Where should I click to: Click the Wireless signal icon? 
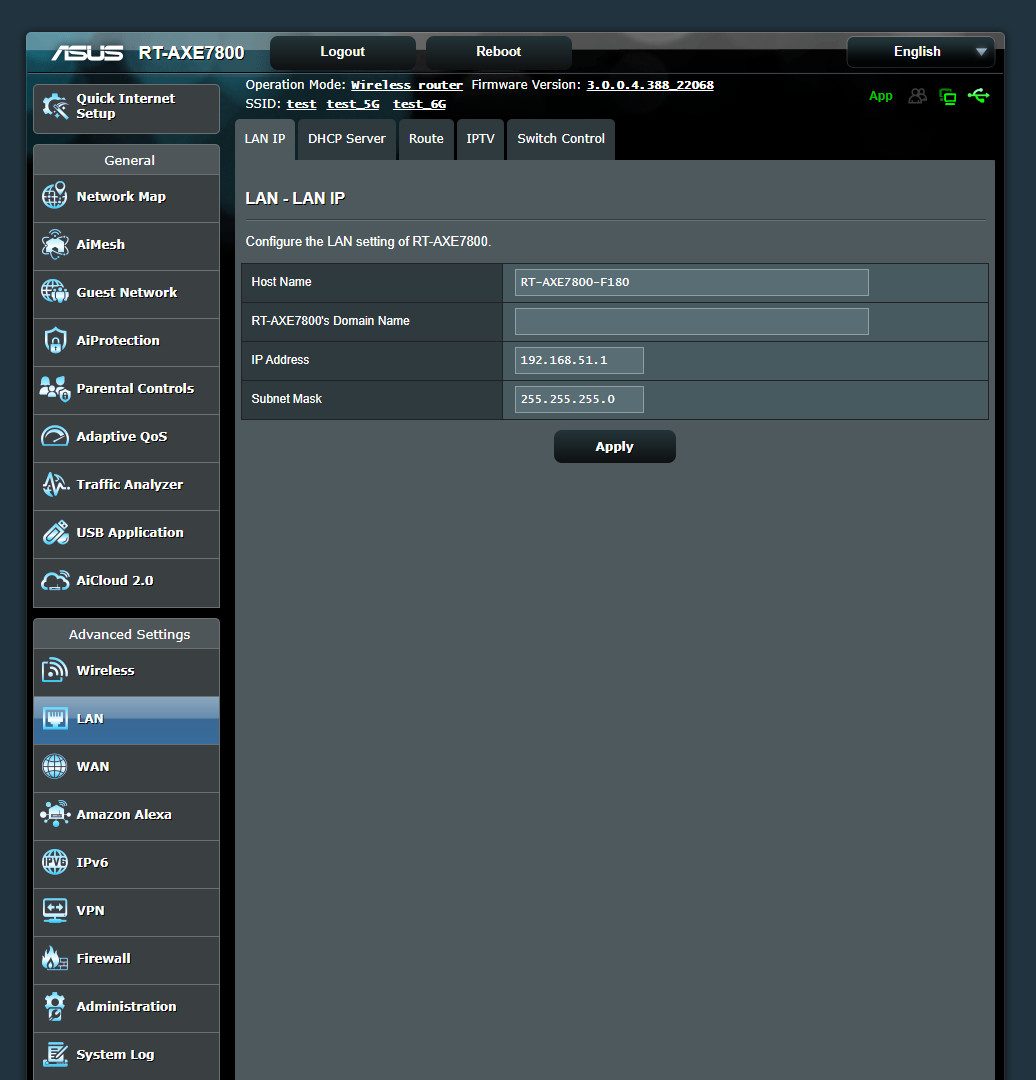click(x=54, y=670)
